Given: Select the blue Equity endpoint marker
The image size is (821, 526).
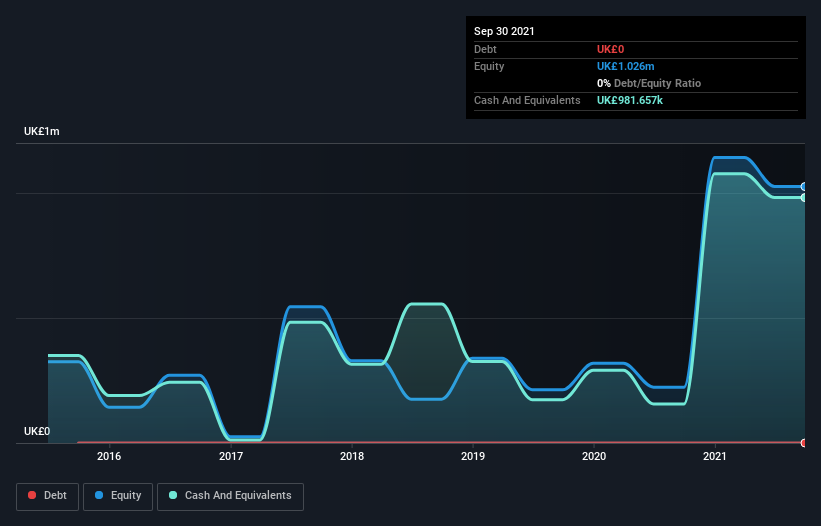Looking at the screenshot, I should [x=804, y=186].
